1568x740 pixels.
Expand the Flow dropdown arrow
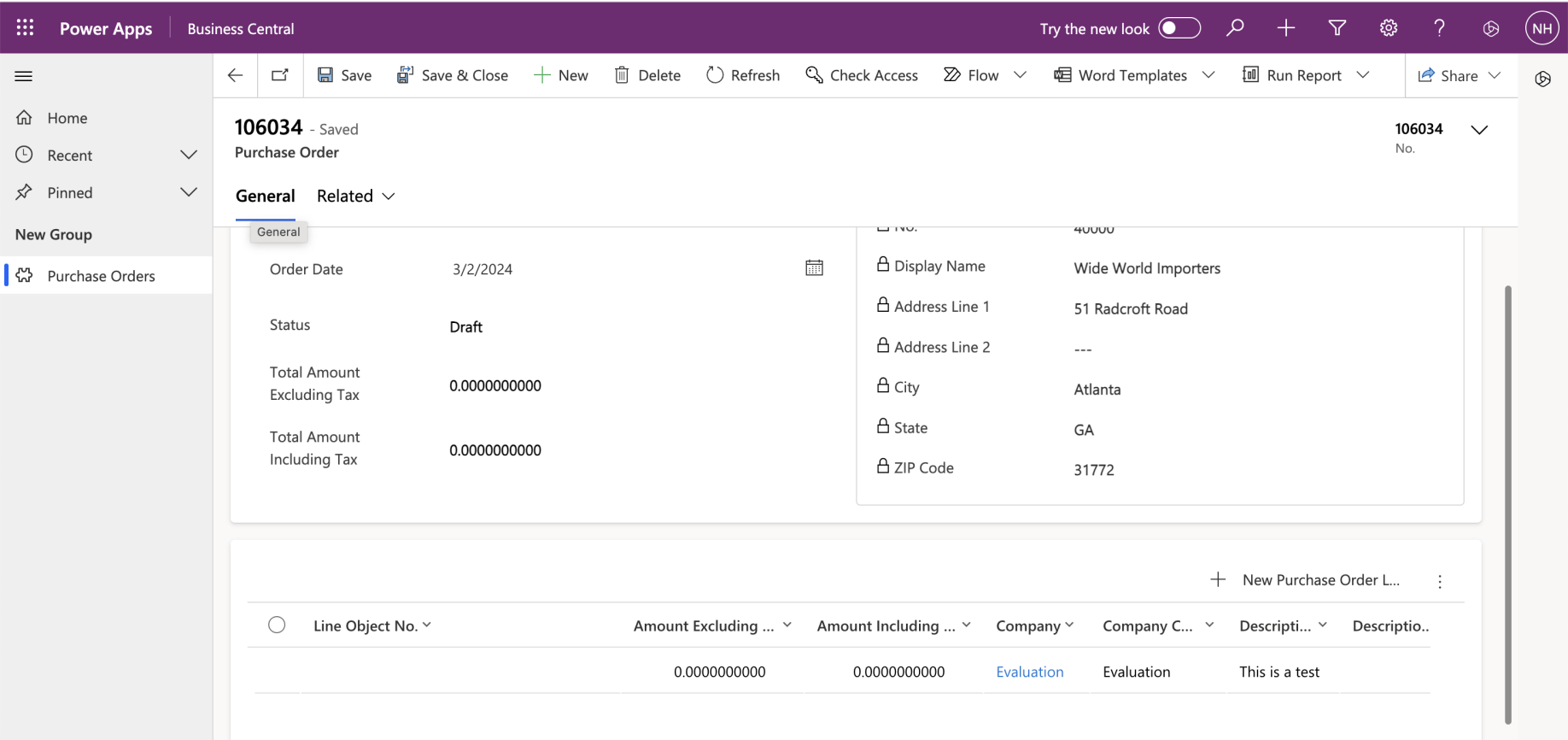[1020, 75]
